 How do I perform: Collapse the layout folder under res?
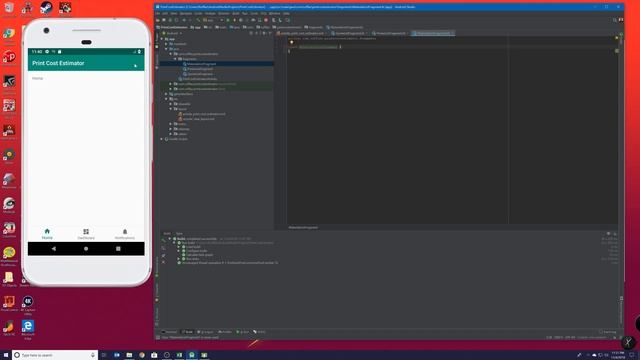171,109
